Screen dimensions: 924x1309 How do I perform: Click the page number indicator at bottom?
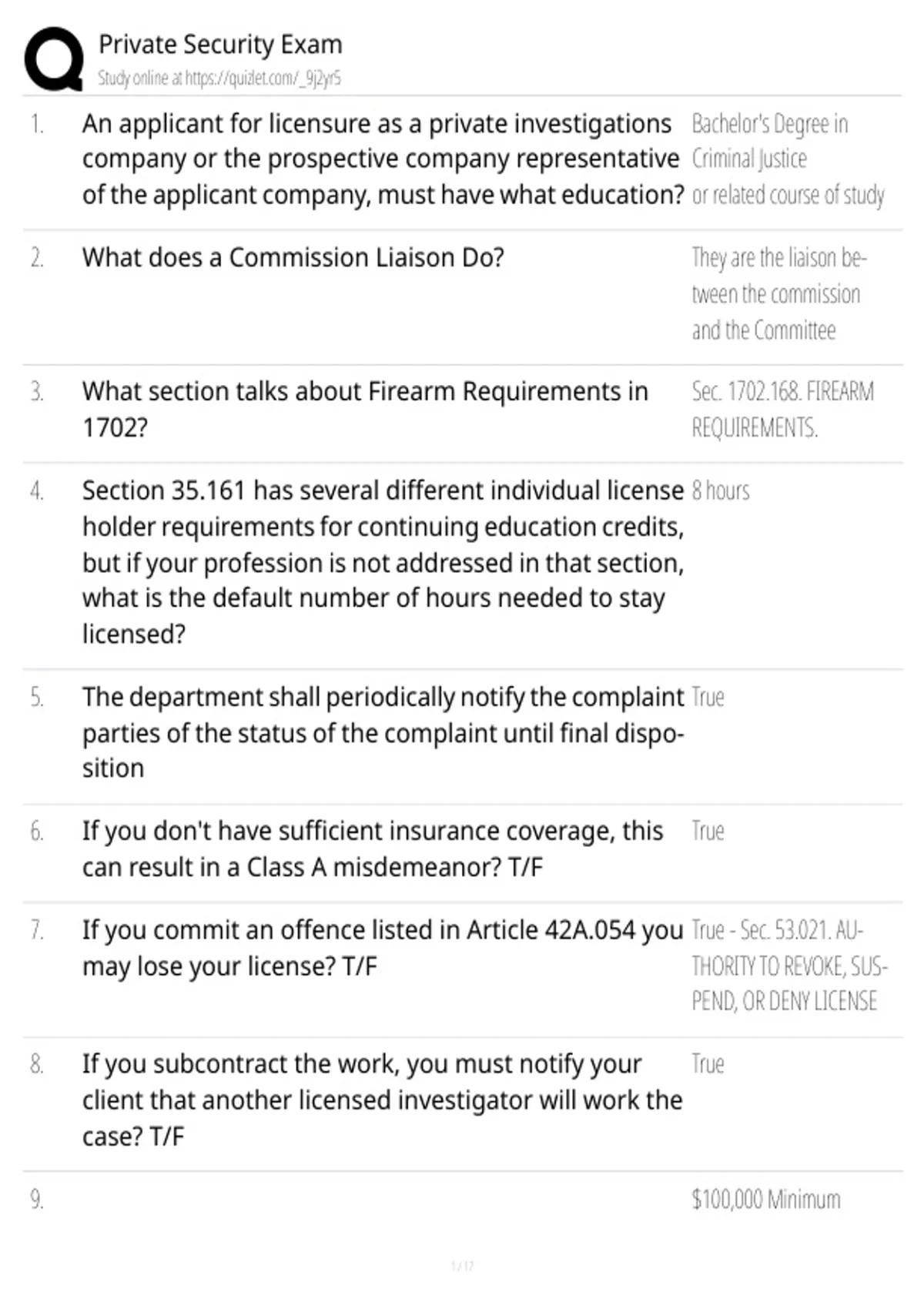click(462, 1266)
